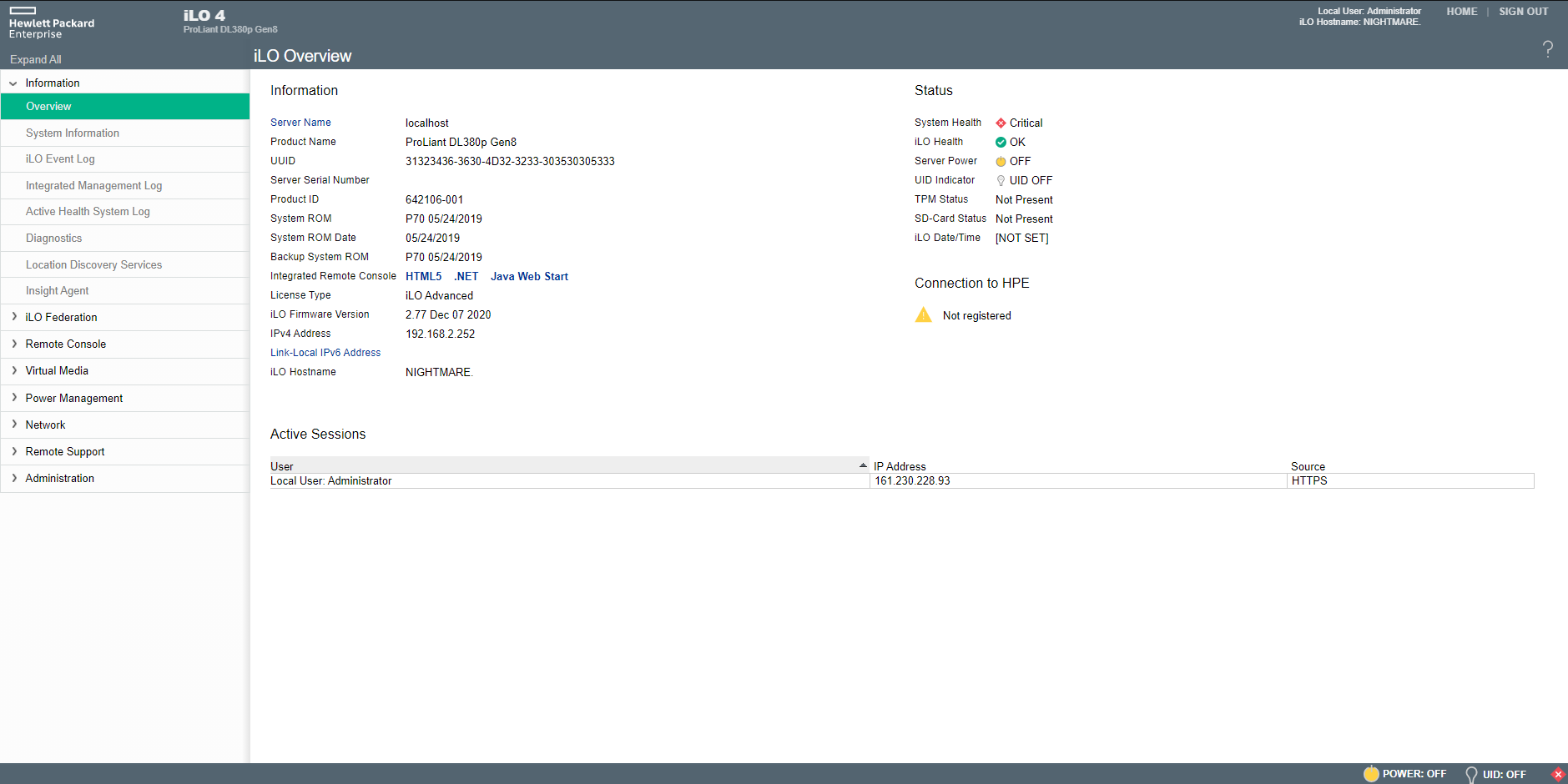Click the SD-Card Status Not Present value

pos(1024,219)
